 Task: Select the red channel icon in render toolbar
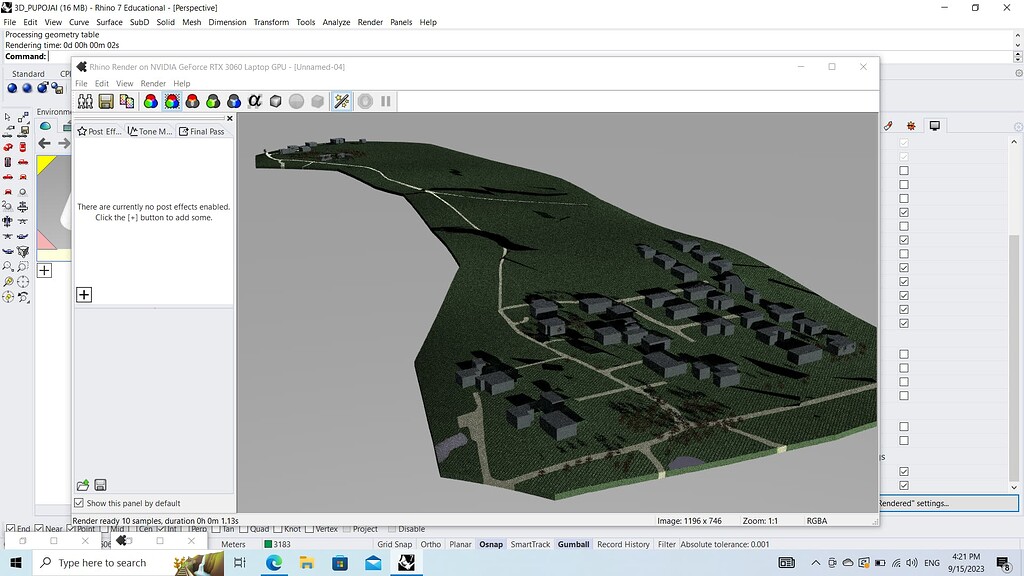tap(194, 100)
